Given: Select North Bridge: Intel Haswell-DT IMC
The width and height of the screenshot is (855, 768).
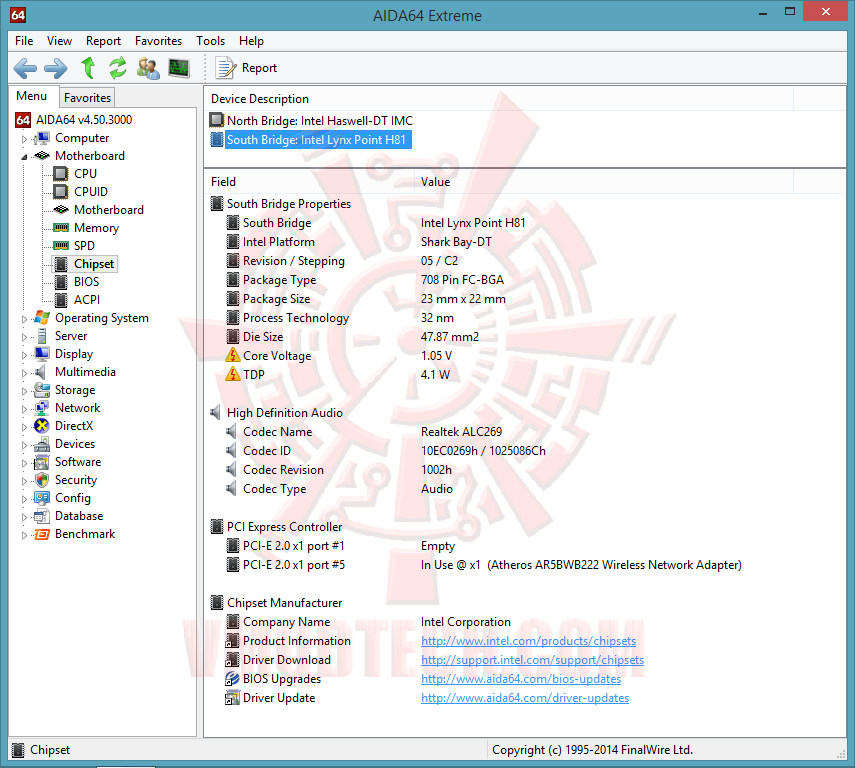Looking at the screenshot, I should (x=311, y=120).
